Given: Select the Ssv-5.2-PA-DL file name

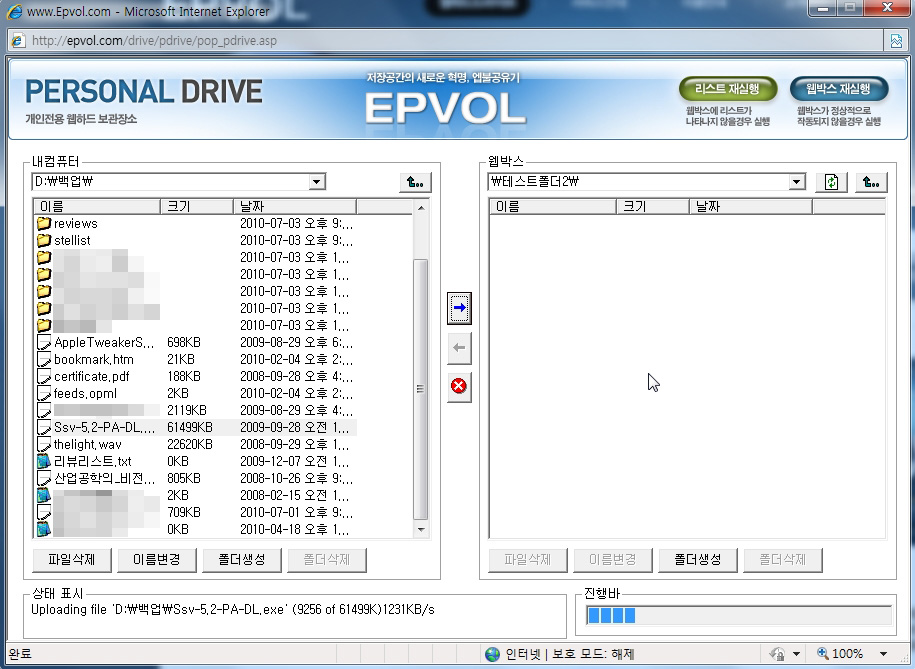Looking at the screenshot, I should coord(105,428).
